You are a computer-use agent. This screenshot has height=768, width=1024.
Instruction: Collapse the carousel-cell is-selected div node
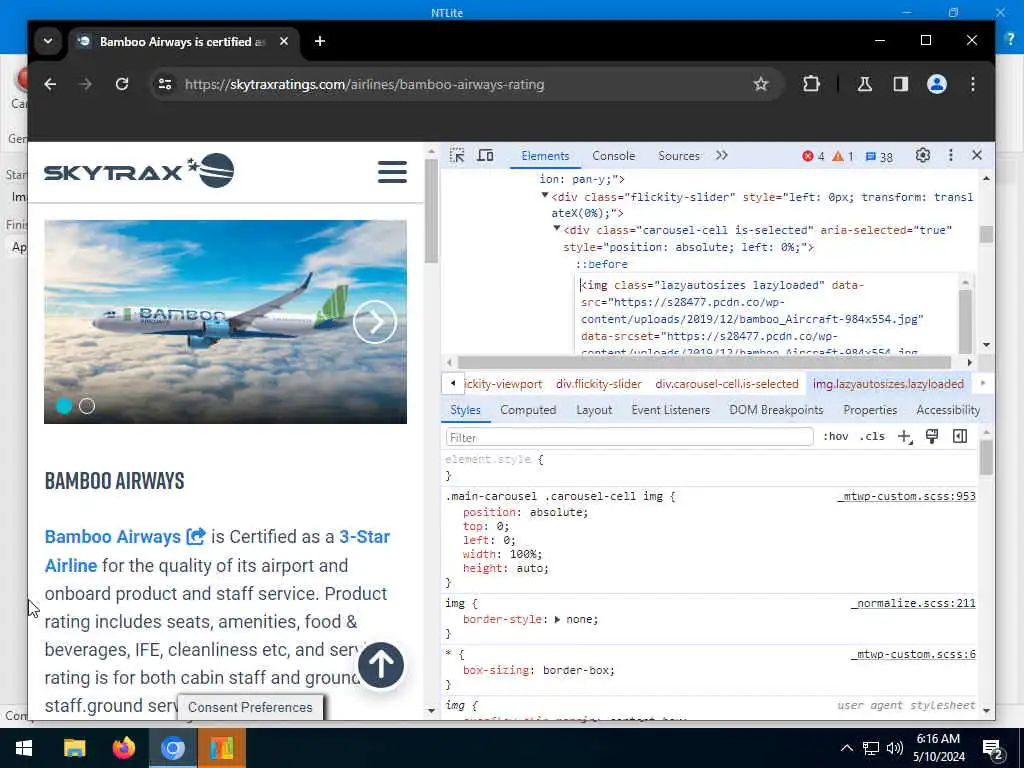pyautogui.click(x=556, y=229)
